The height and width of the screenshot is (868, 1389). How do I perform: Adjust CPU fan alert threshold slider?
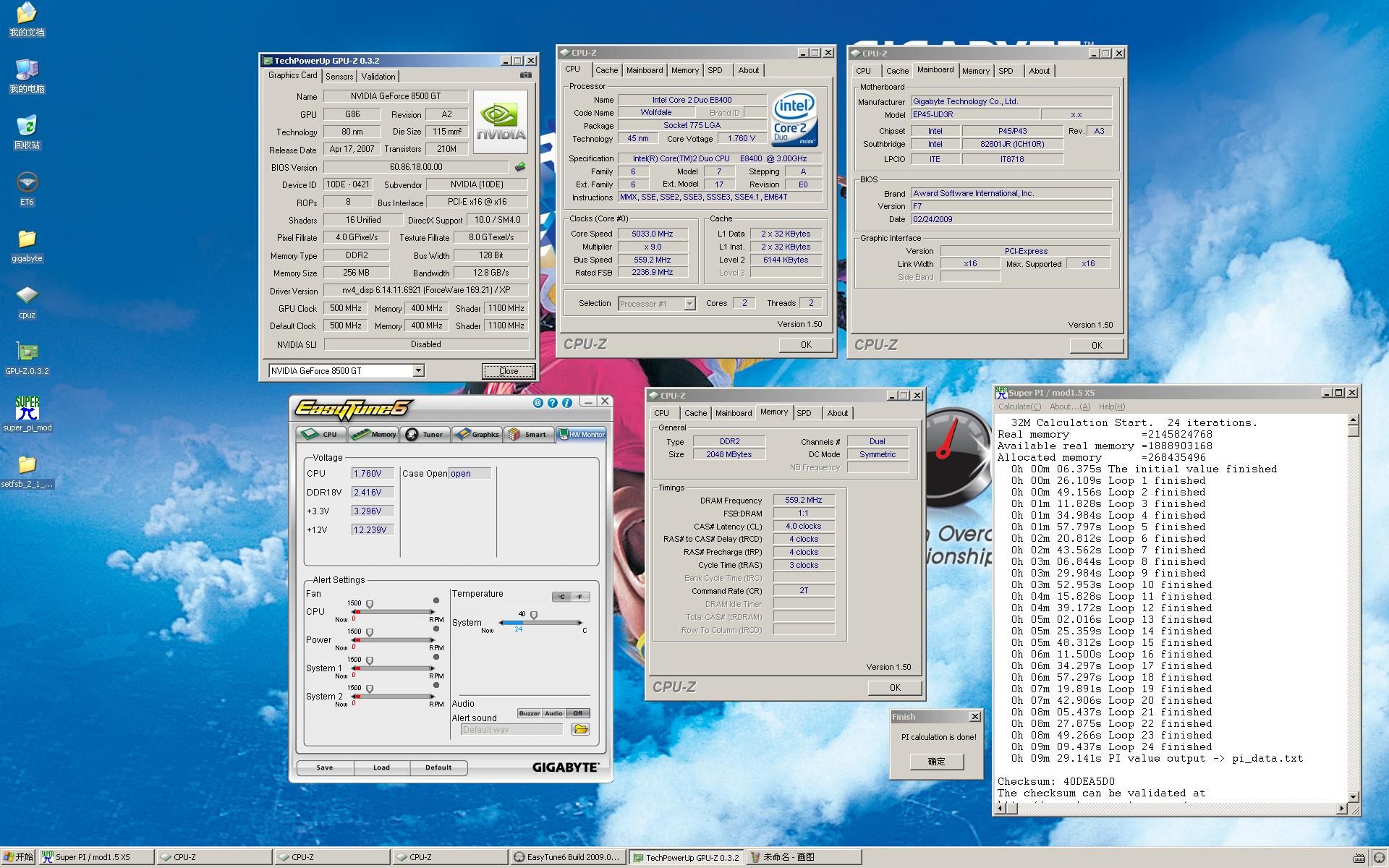(x=370, y=604)
